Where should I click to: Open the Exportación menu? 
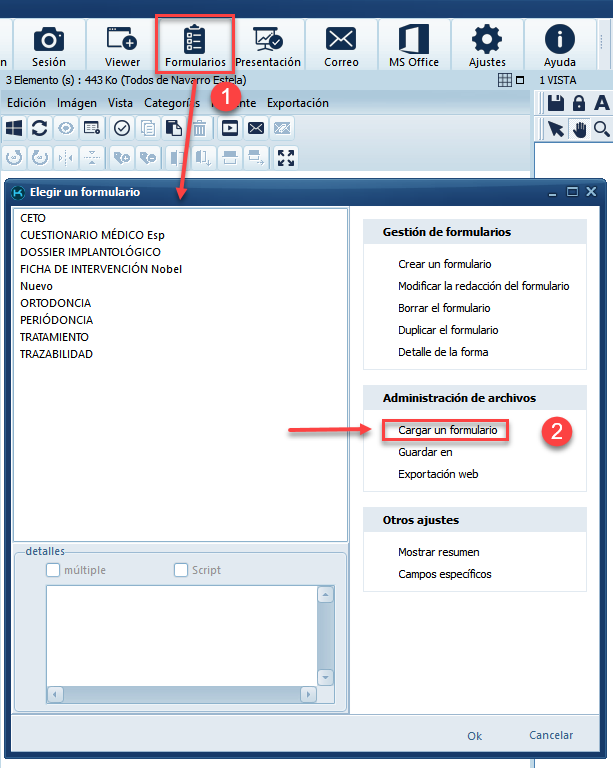click(297, 103)
